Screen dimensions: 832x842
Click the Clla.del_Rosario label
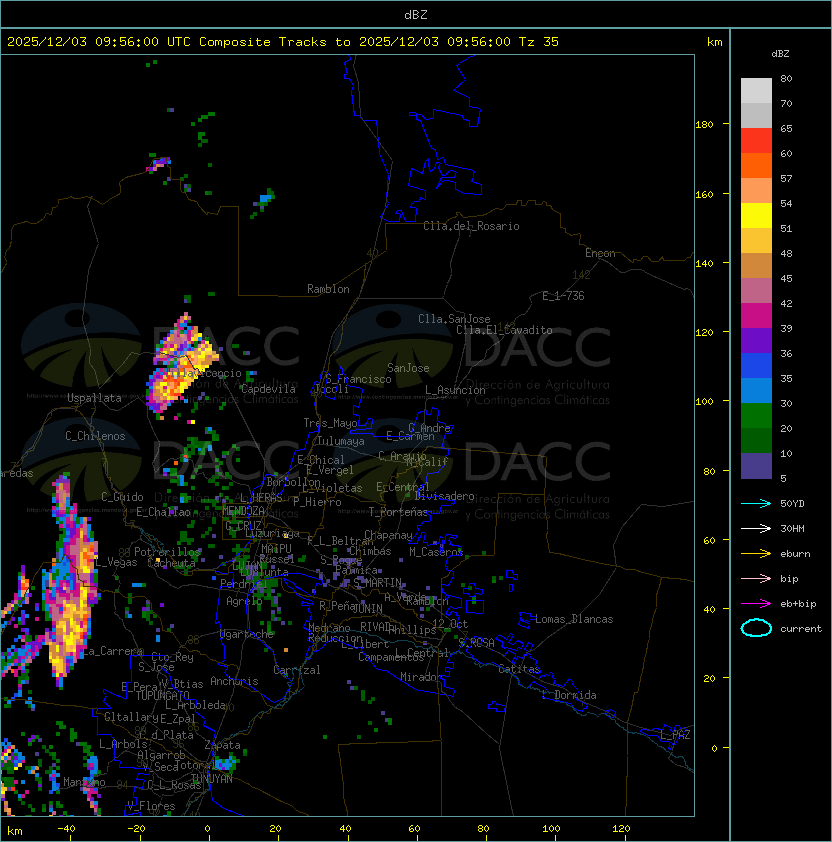(471, 226)
